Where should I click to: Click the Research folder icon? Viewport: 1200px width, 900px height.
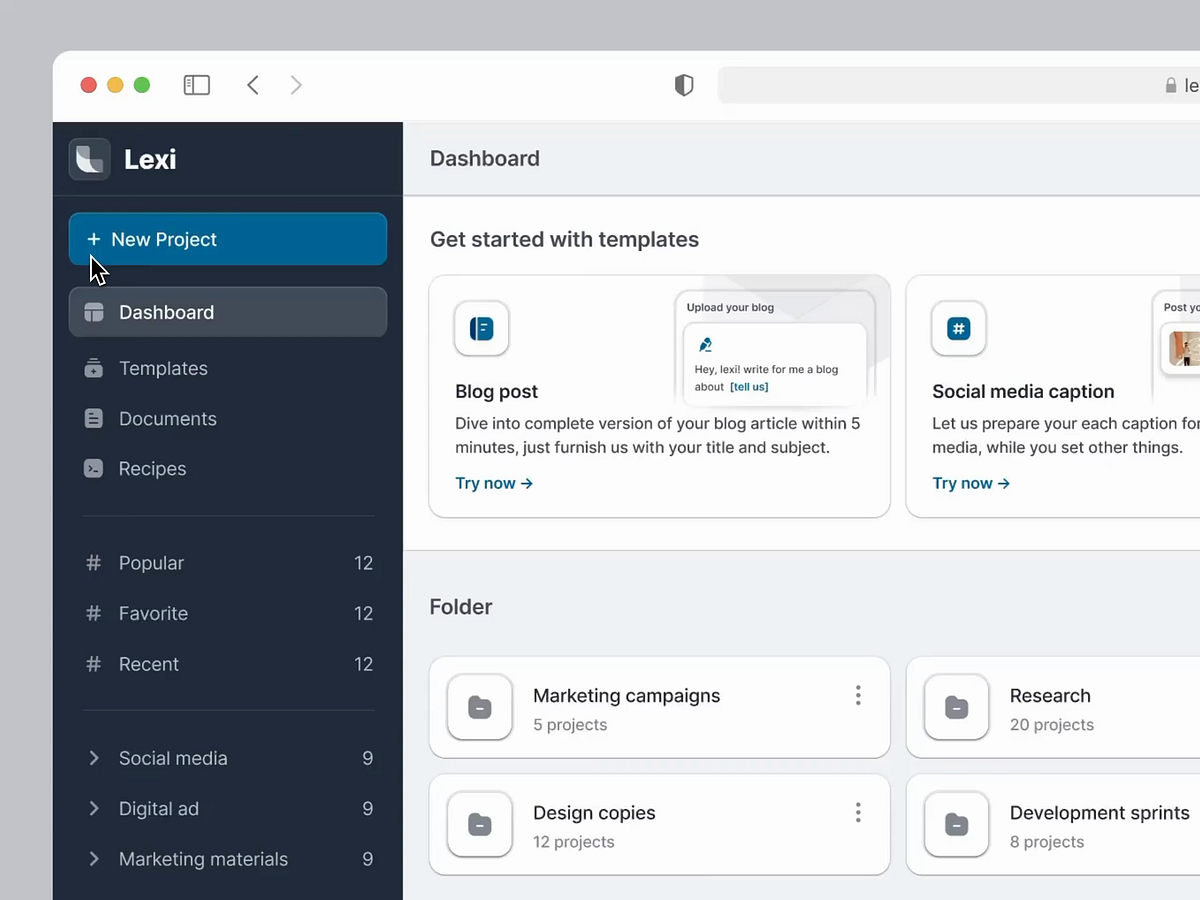[957, 708]
